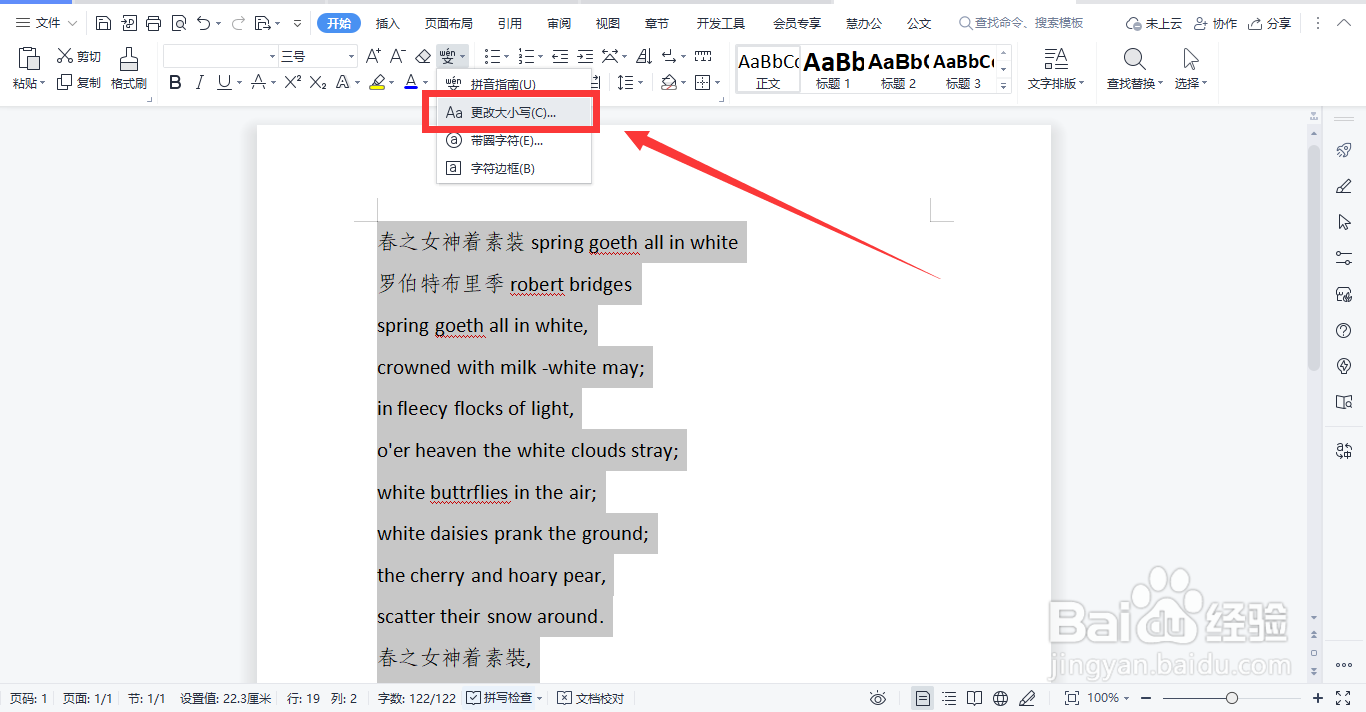This screenshot has width=1366, height=712.
Task: Click the font color A swatch
Action: 411,83
